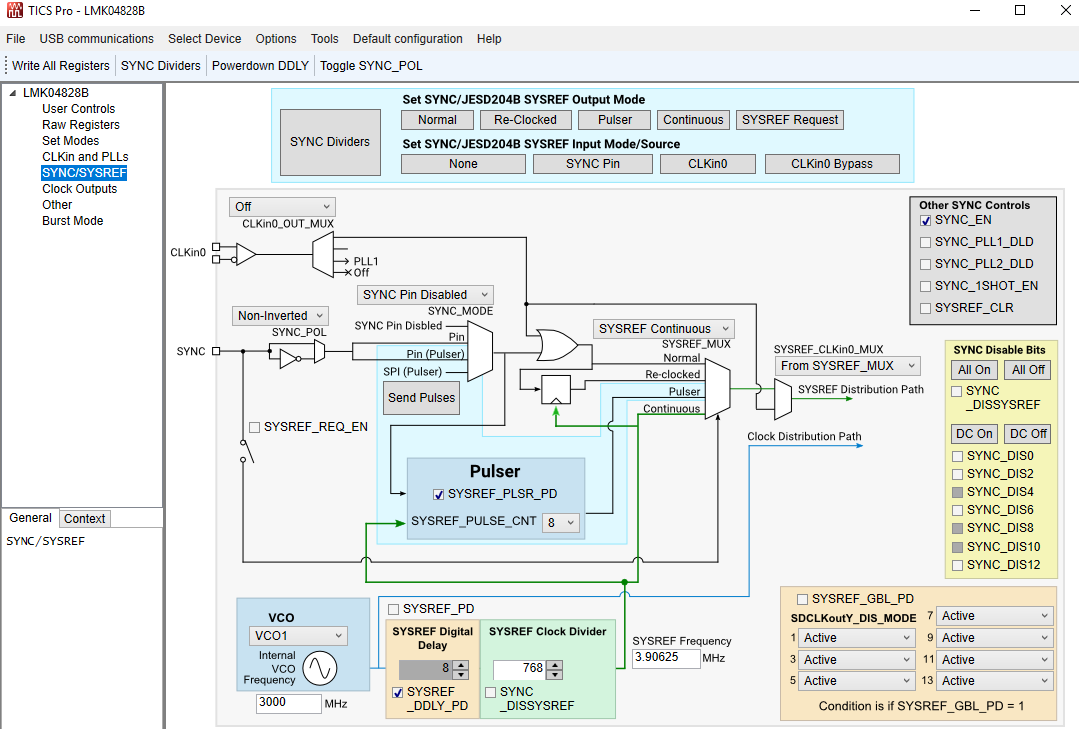Click the internal VCO sine wave symbol
Viewport: 1079px width, 729px height.
click(x=320, y=668)
